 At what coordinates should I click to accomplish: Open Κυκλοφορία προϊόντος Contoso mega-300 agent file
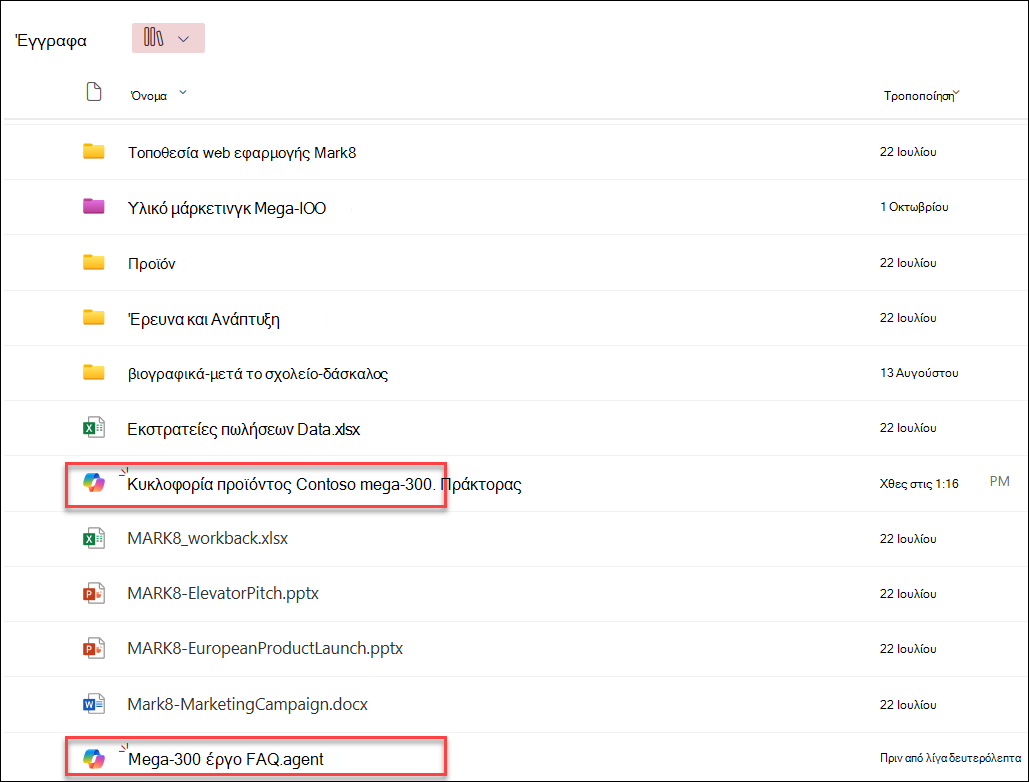pyautogui.click(x=324, y=485)
